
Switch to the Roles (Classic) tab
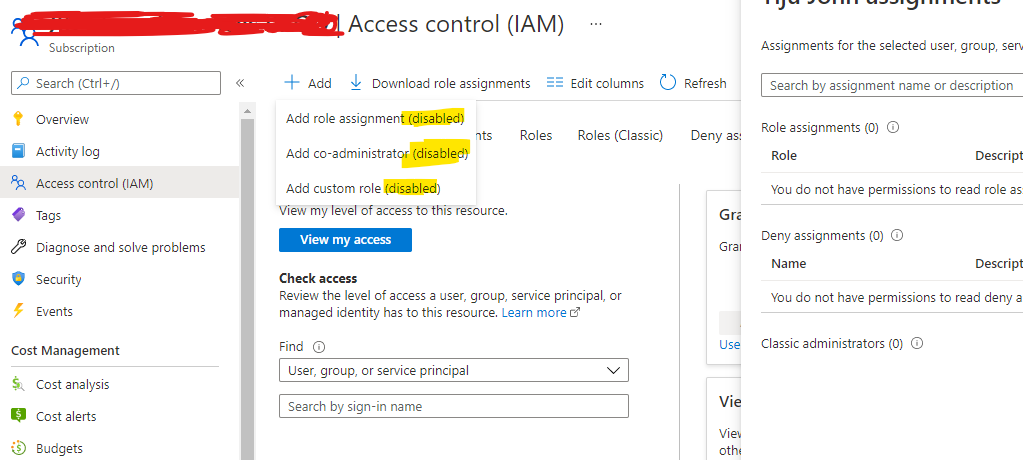click(x=620, y=135)
